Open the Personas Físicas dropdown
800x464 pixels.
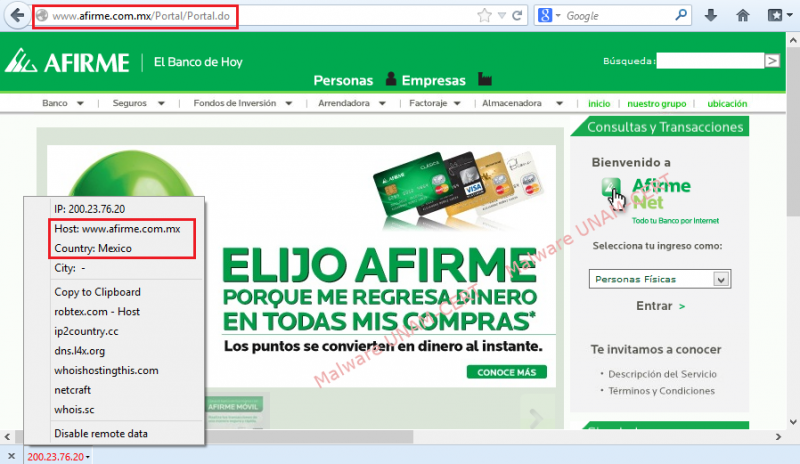pos(660,279)
